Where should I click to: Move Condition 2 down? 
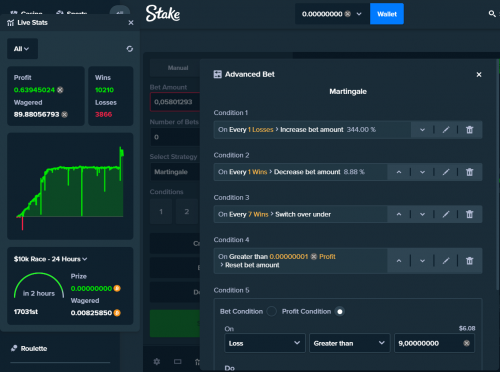tap(422, 172)
